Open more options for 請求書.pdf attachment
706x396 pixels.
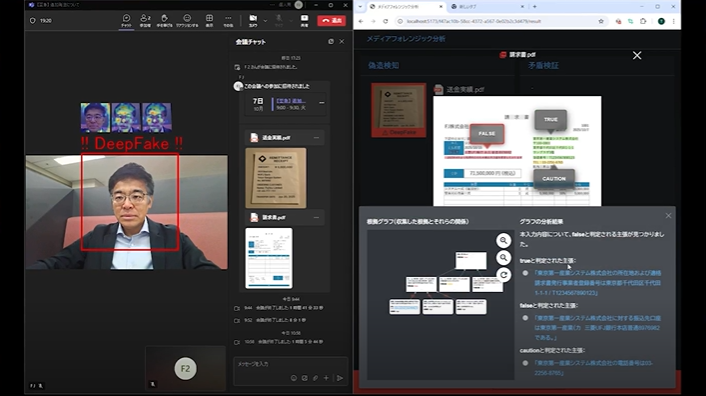click(x=316, y=217)
